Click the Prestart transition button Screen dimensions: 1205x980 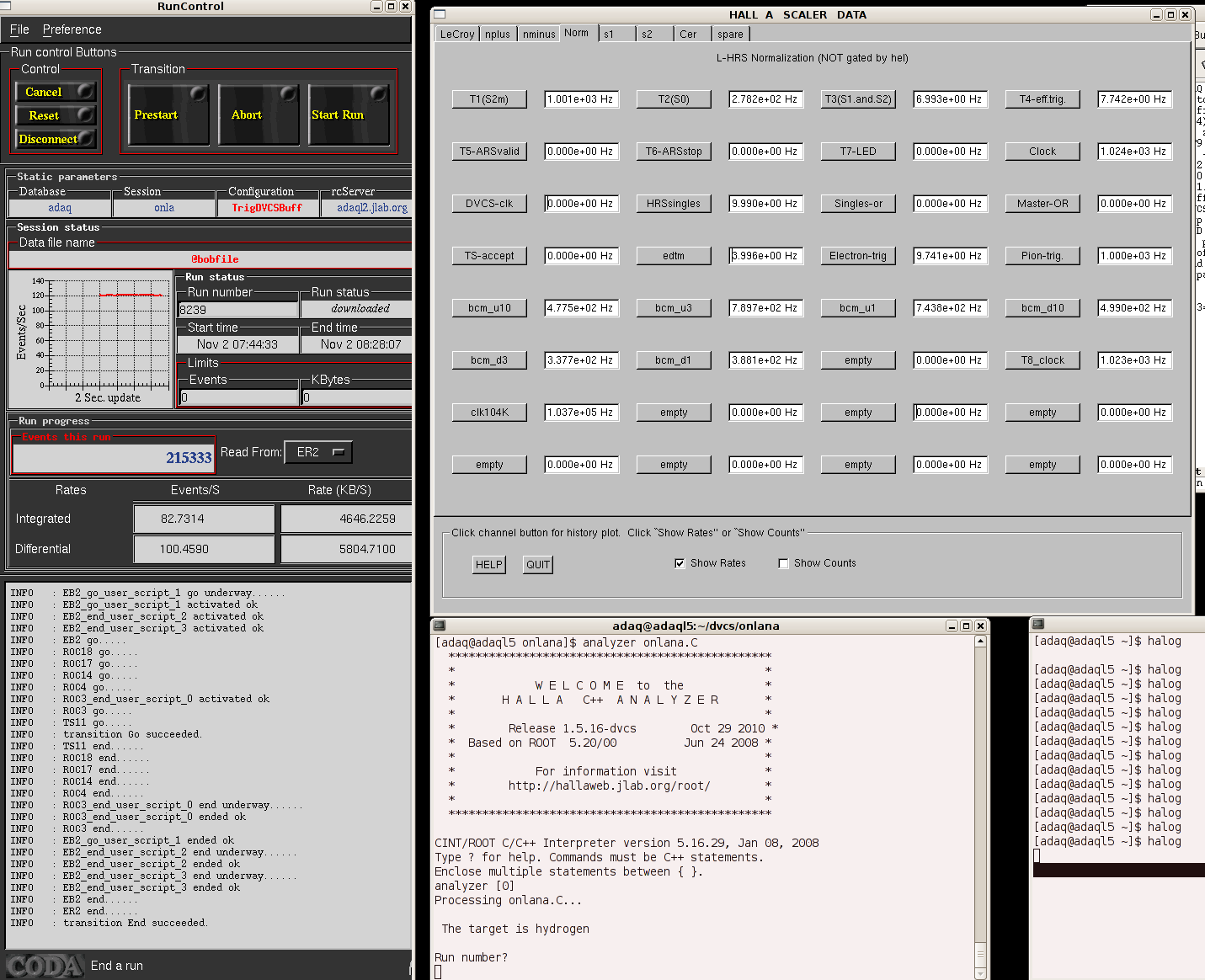click(168, 115)
